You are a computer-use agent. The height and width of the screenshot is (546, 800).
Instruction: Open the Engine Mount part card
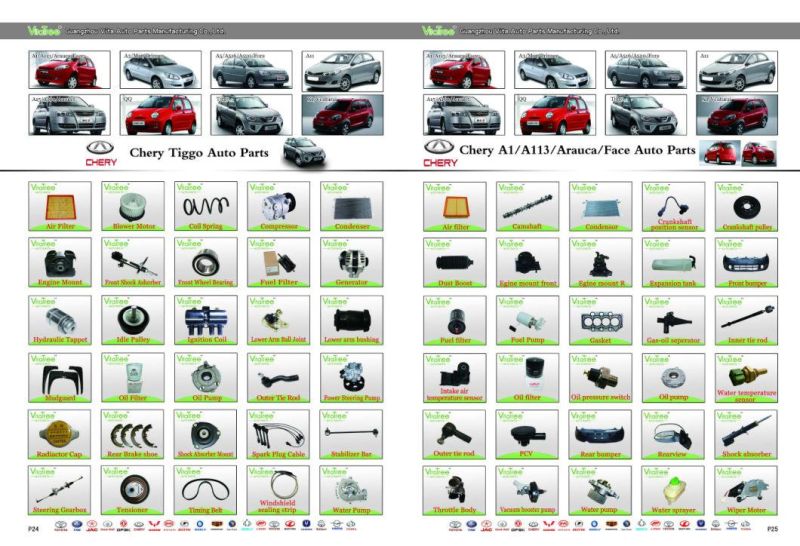pyautogui.click(x=60, y=262)
